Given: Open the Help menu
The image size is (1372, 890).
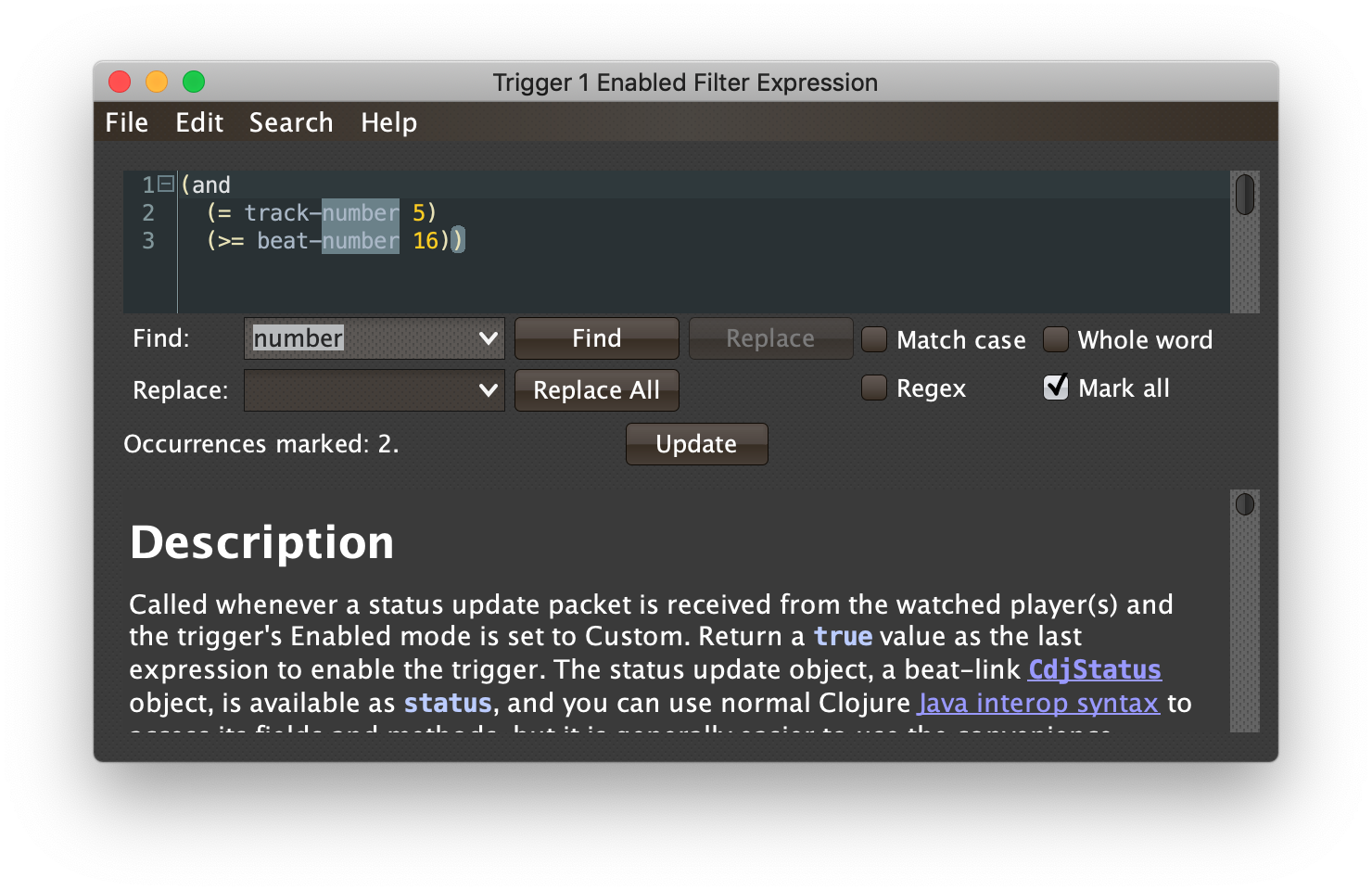Looking at the screenshot, I should 389,122.
